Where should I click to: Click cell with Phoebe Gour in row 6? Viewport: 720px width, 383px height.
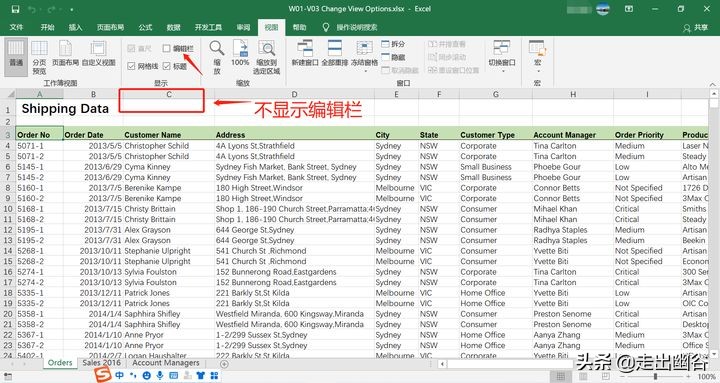click(x=573, y=167)
